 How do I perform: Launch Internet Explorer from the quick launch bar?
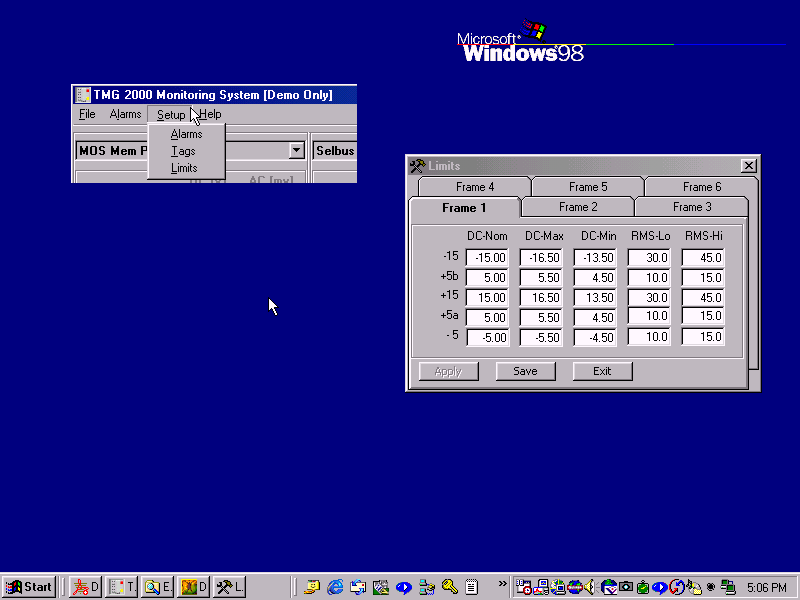(x=335, y=587)
